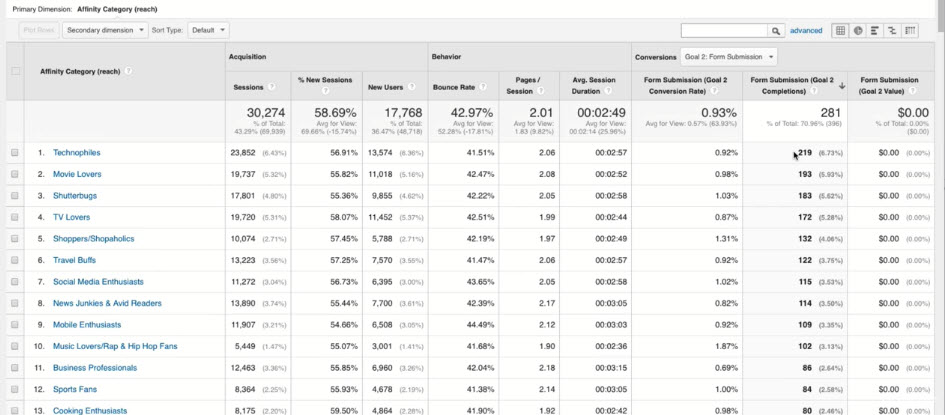The image size is (945, 415).
Task: Sort by the New Users column header
Action: 385,87
